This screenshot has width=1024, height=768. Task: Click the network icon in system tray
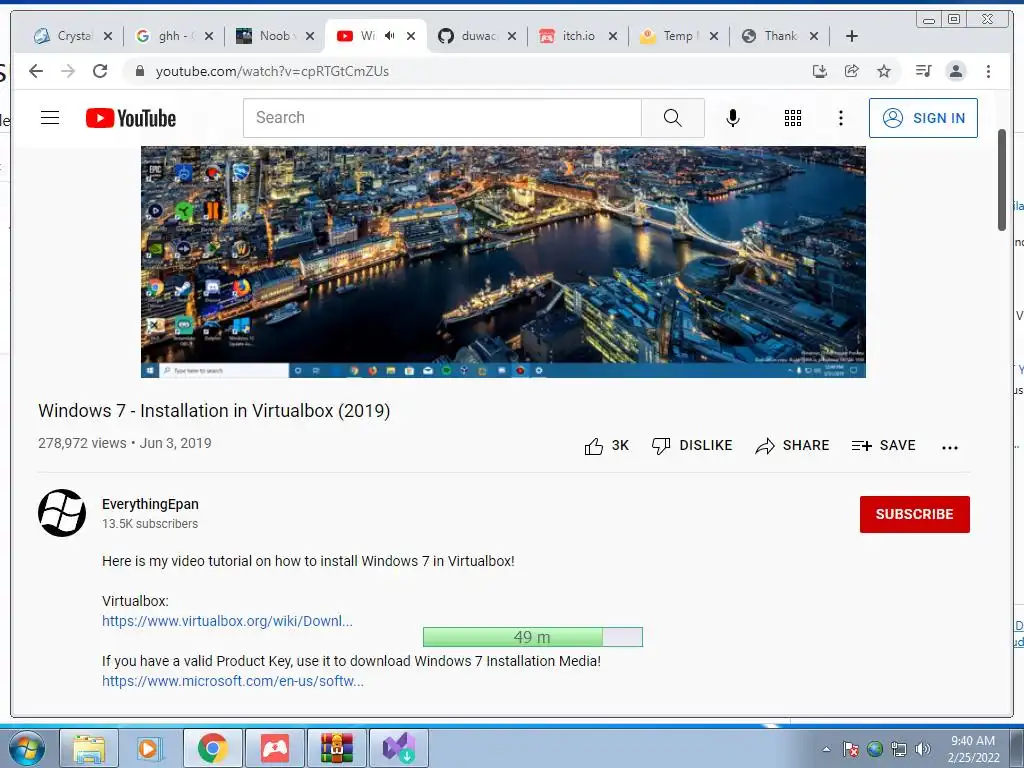coord(899,749)
